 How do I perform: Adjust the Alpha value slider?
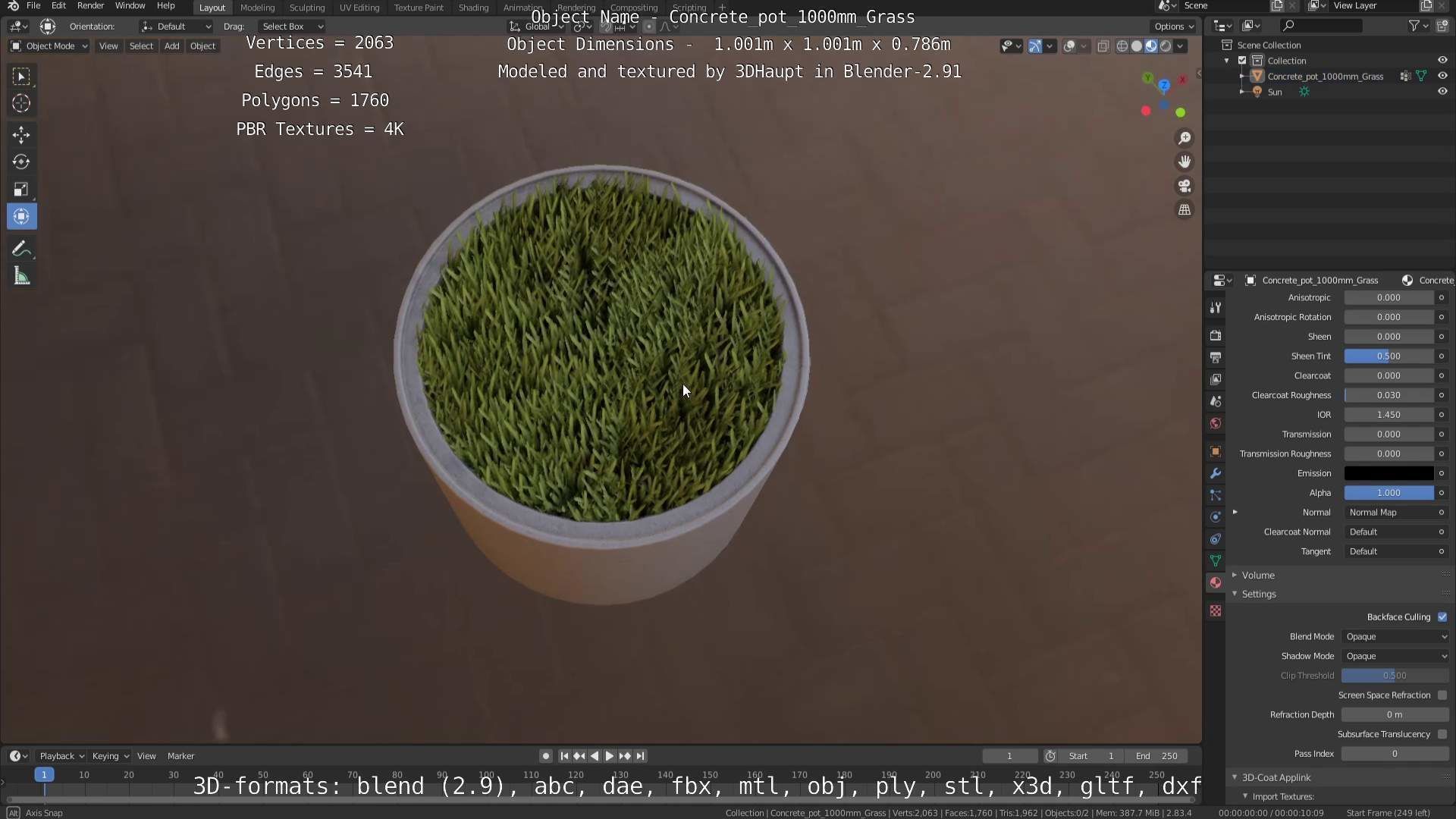pyautogui.click(x=1389, y=493)
